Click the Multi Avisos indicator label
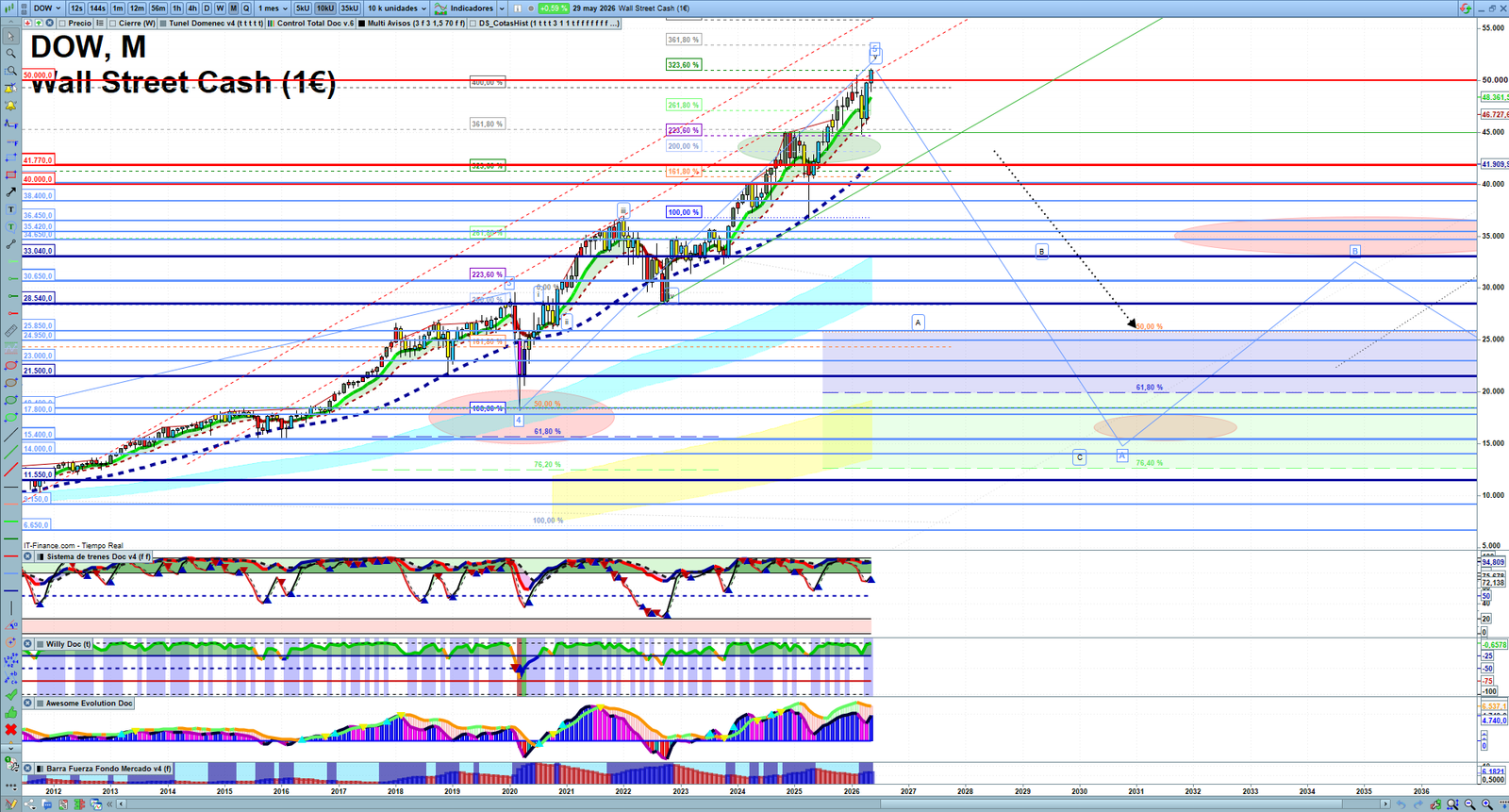Viewport: 1509px width, 812px height. point(418,23)
